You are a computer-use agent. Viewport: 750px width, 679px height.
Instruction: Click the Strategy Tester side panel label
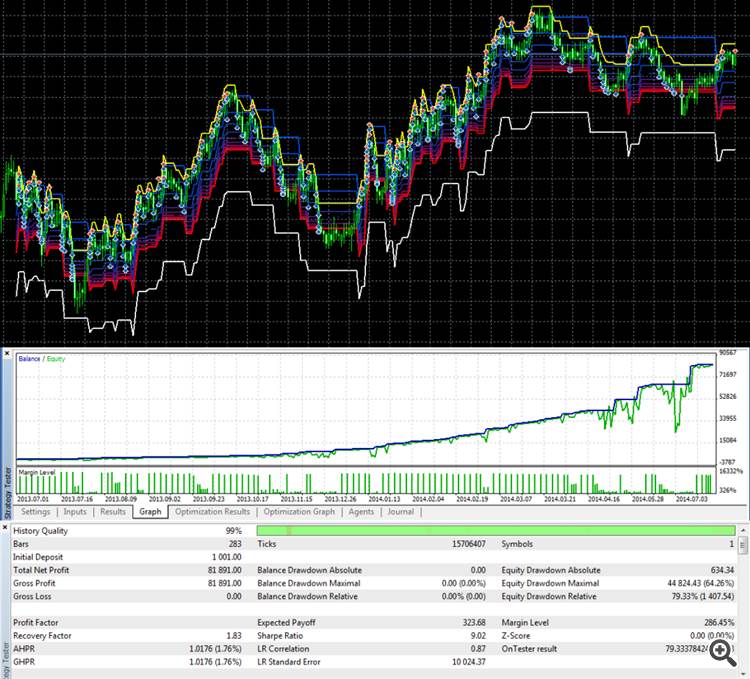click(7, 493)
